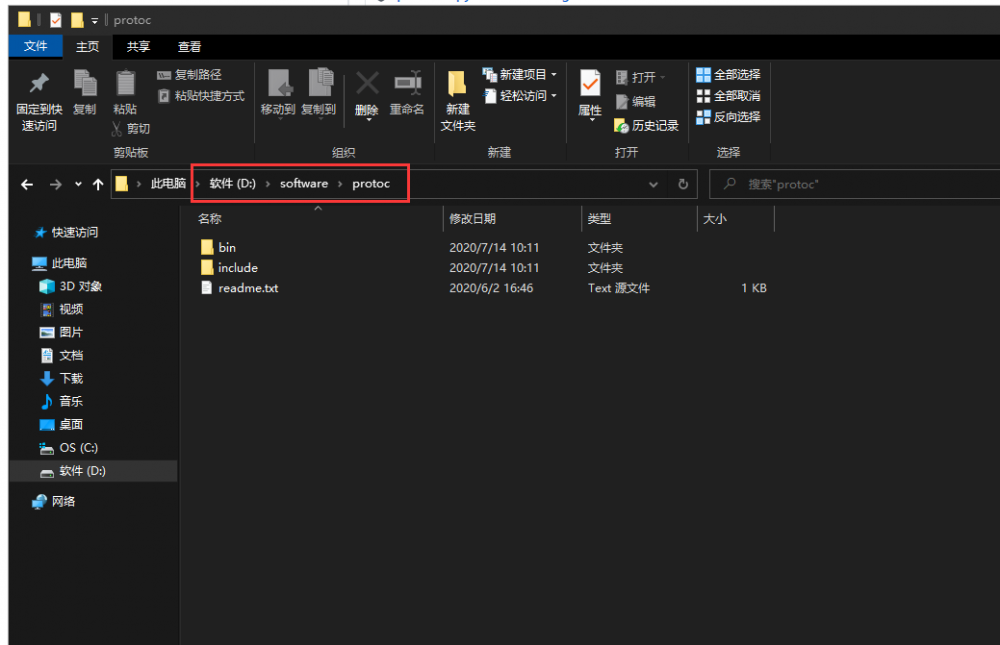Switch to the 查看 (View) tab
This screenshot has height=645, width=1000.
coord(189,47)
